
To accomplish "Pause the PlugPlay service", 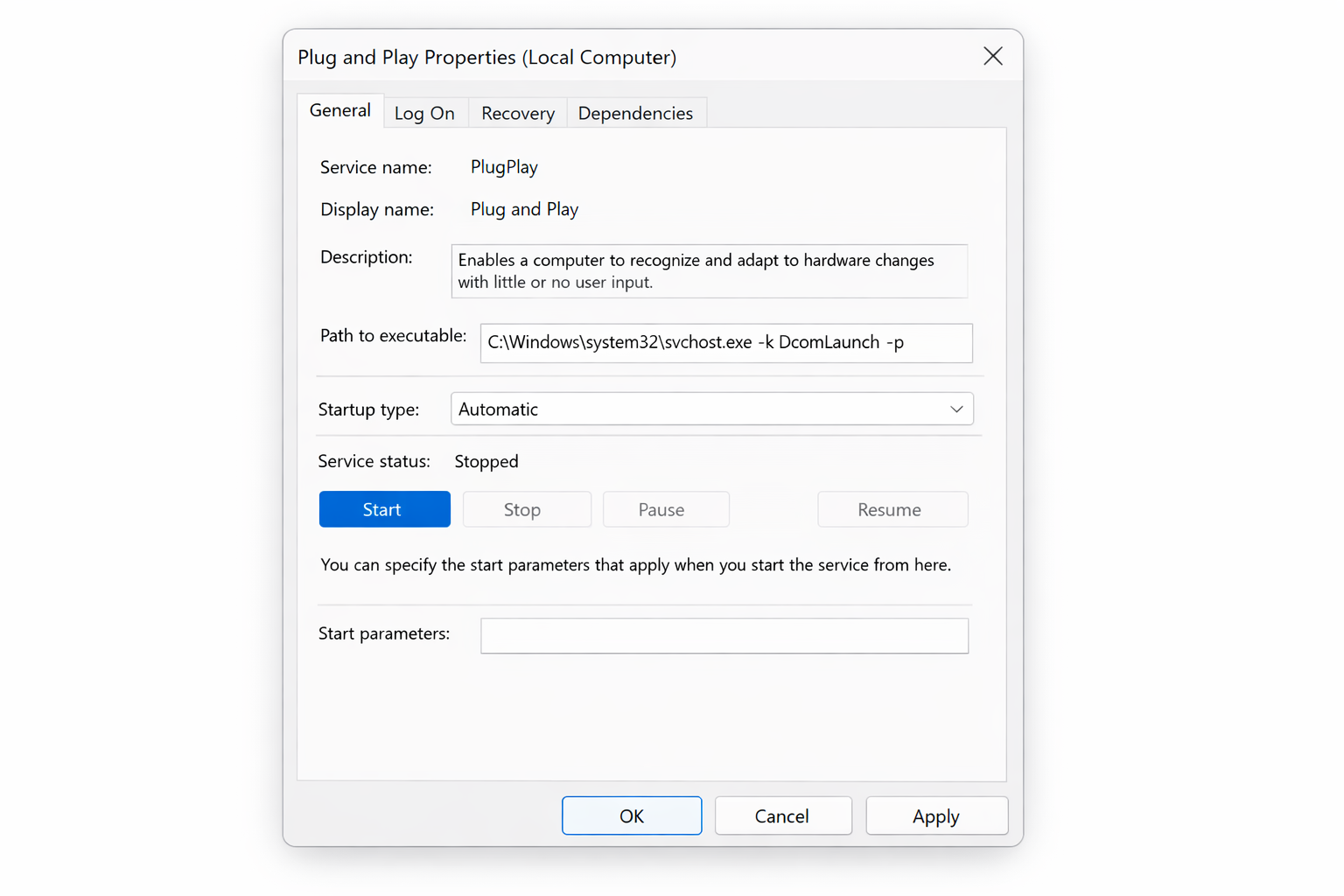I will (x=665, y=509).
